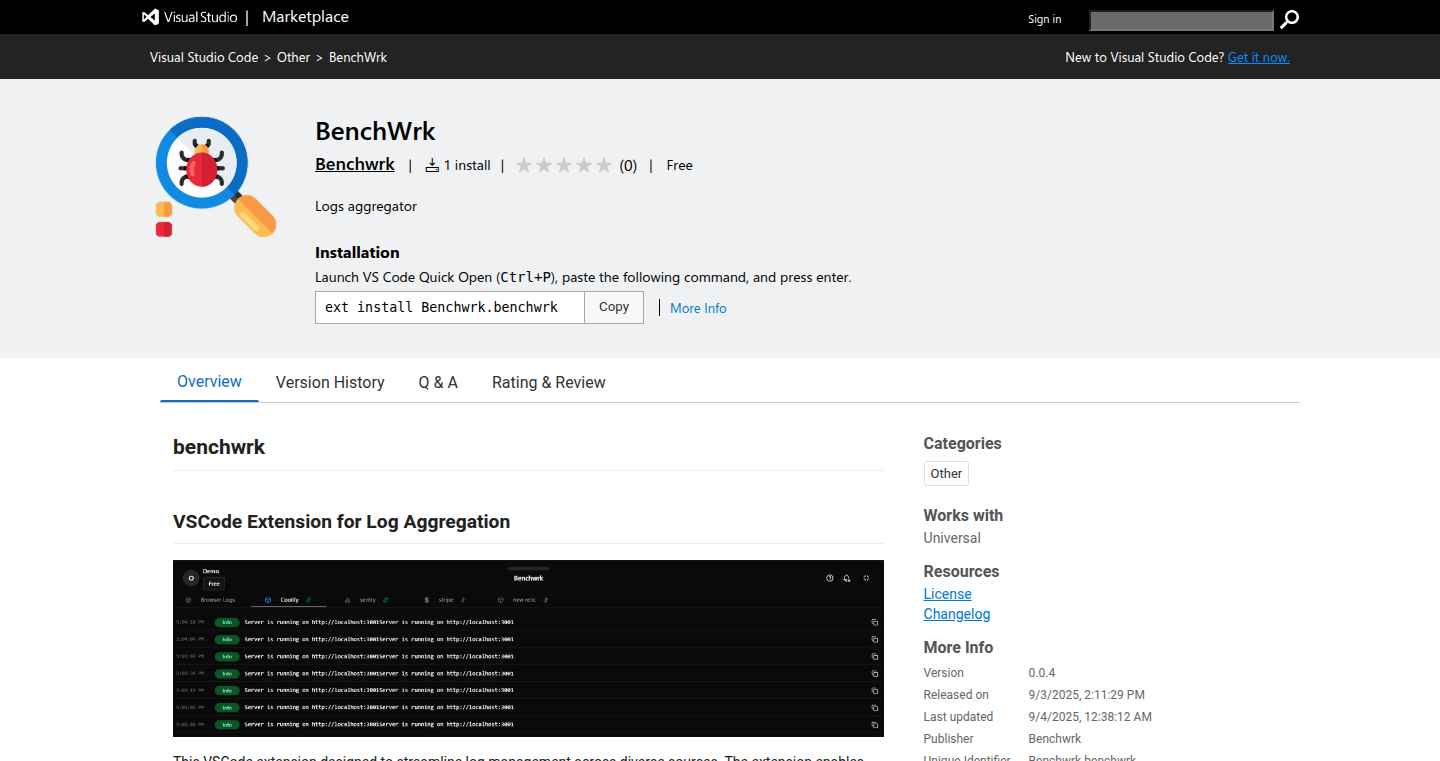This screenshot has width=1440, height=761.
Task: Open the Changelog resource link
Action: coord(957,614)
